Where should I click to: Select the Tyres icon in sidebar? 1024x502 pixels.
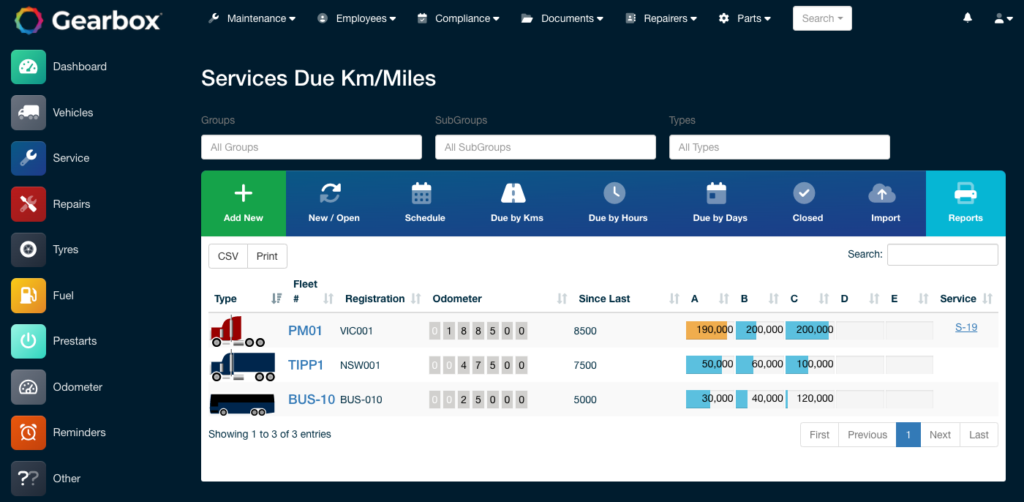(x=29, y=250)
